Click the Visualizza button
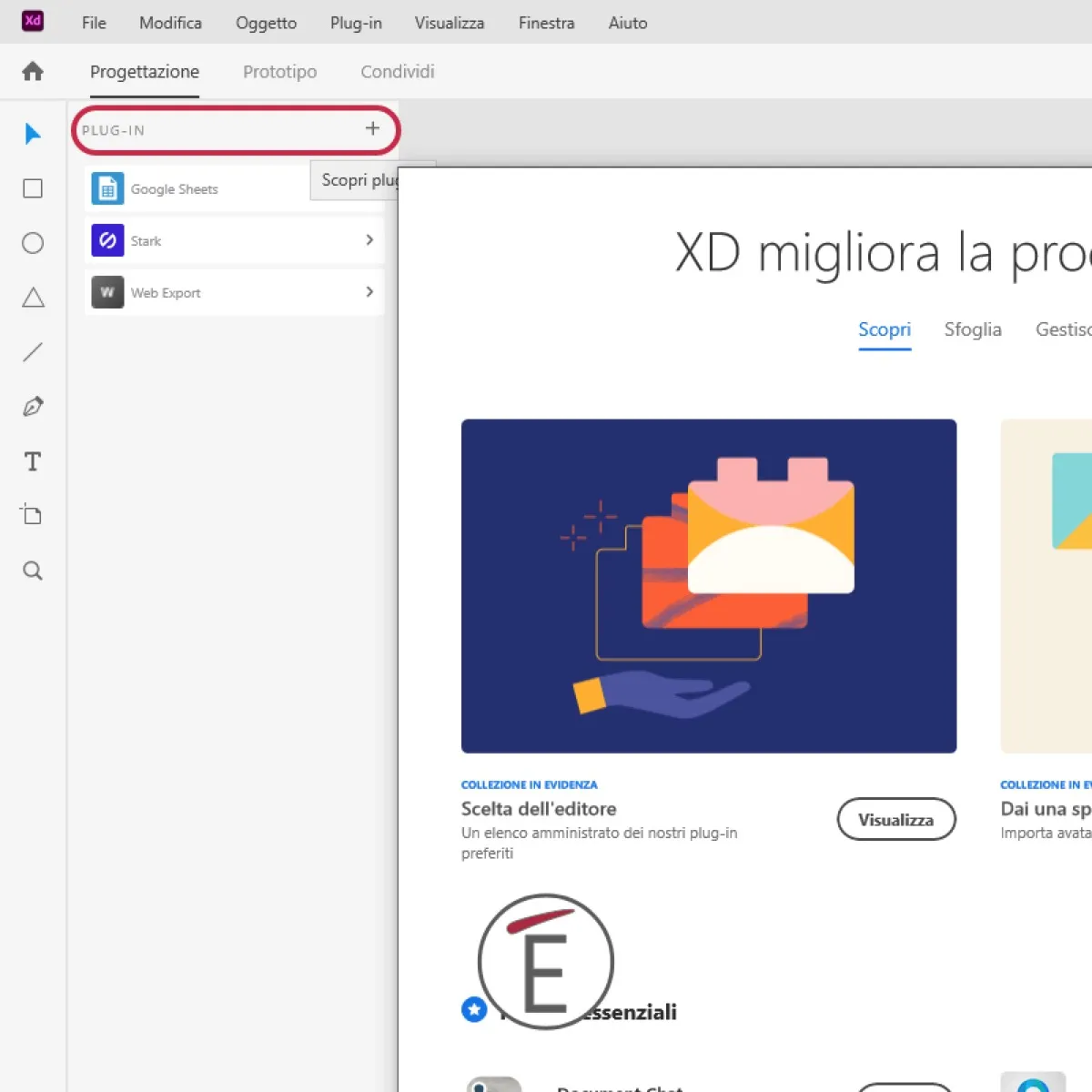This screenshot has width=1092, height=1092. (x=895, y=819)
